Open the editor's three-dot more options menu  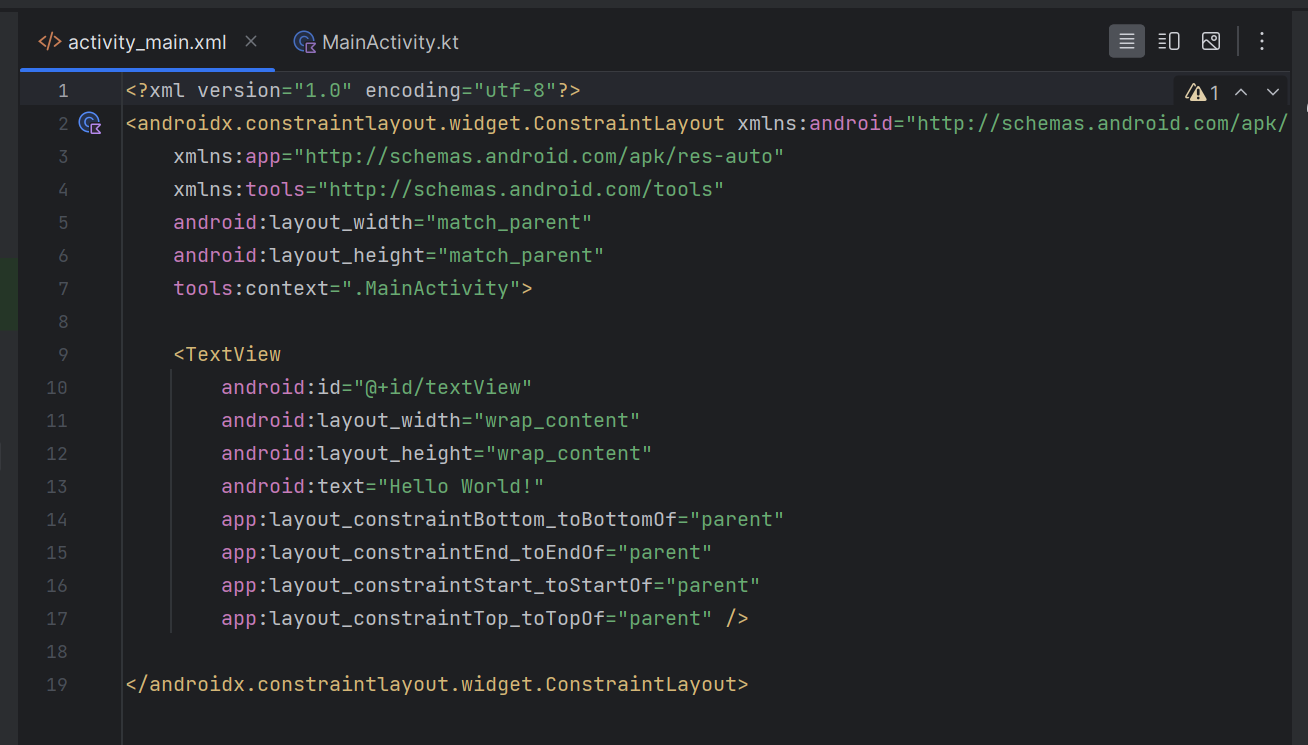pos(1262,41)
